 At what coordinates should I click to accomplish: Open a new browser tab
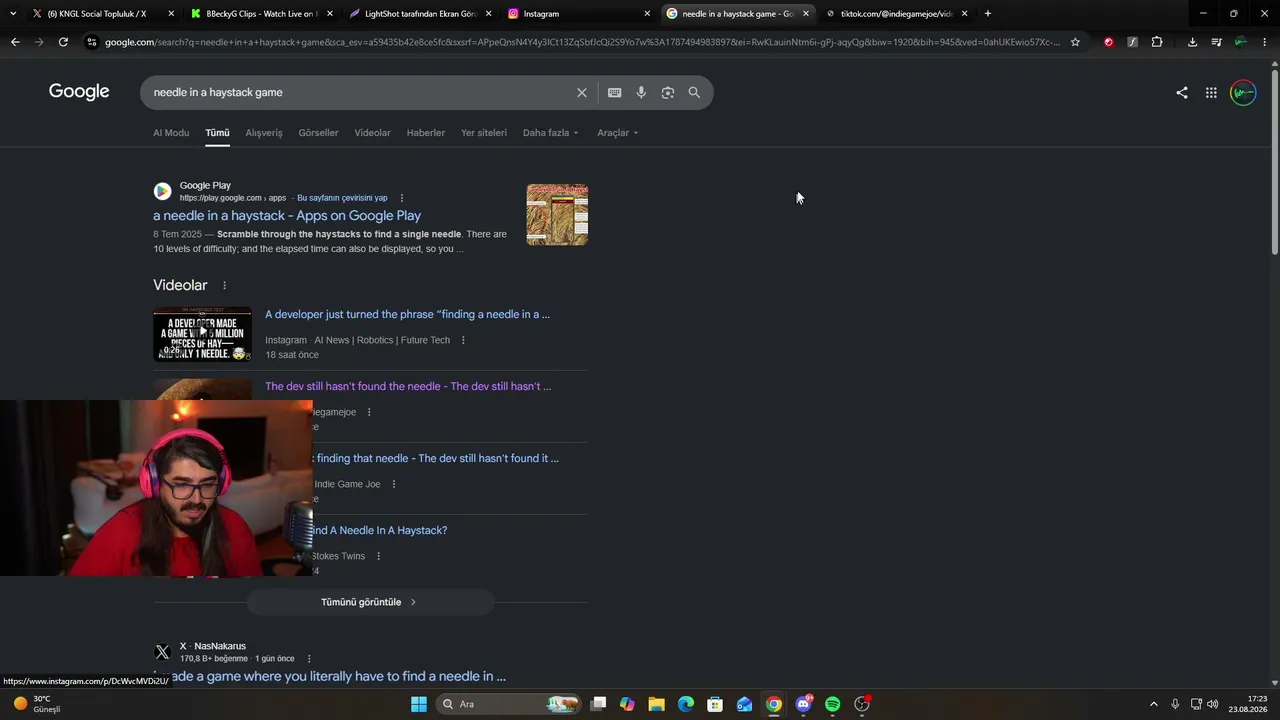pos(988,14)
